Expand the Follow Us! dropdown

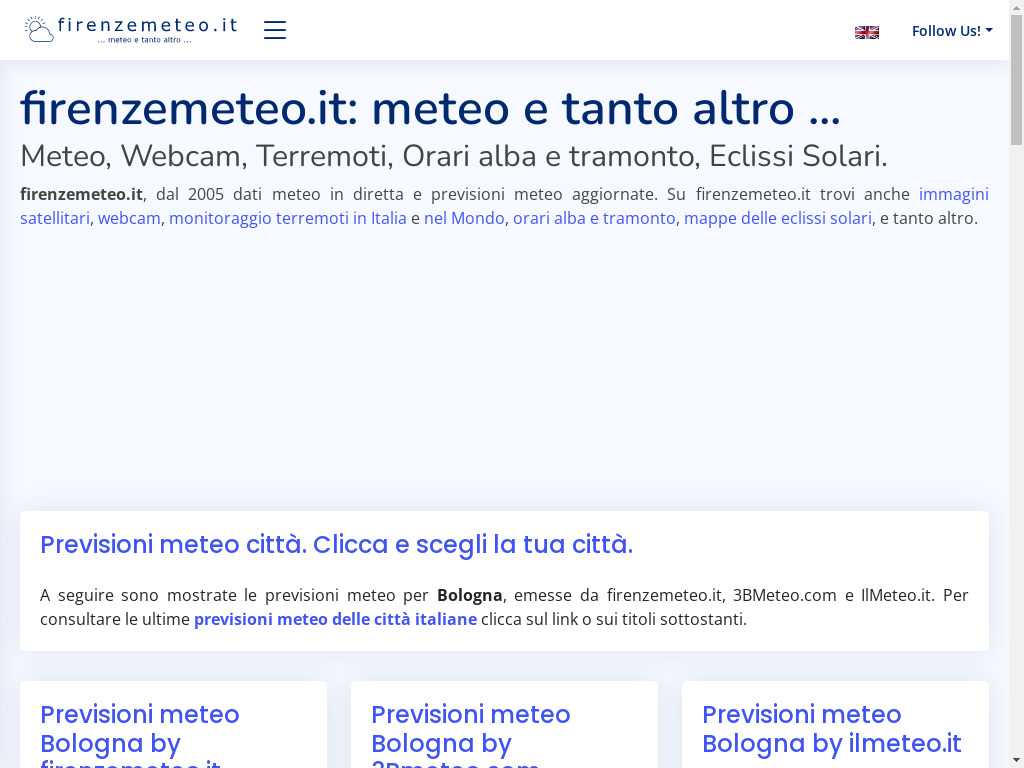[952, 31]
